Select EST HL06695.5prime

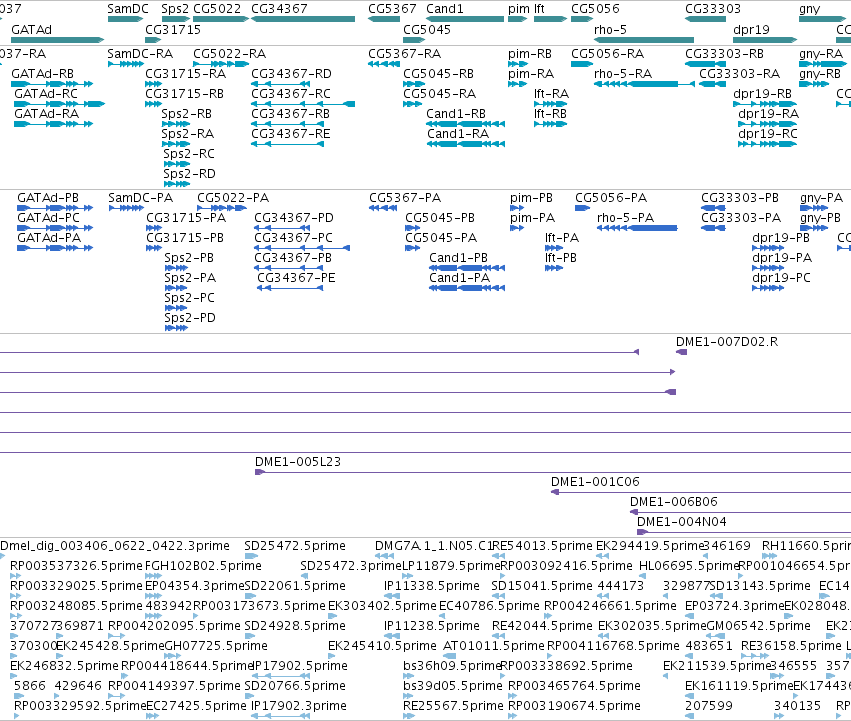[x=643, y=575]
